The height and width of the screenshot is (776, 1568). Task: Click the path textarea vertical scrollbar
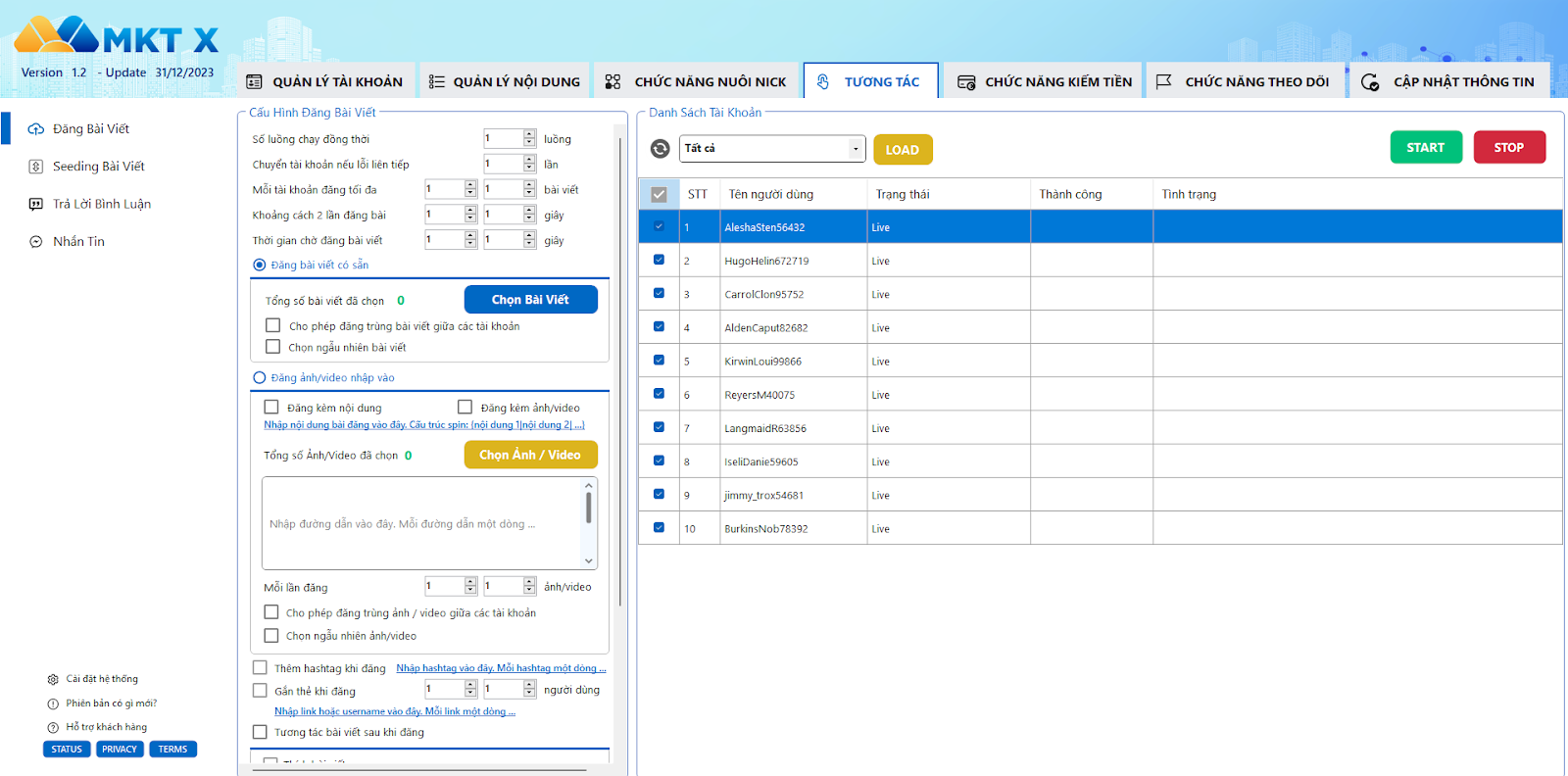tap(589, 524)
